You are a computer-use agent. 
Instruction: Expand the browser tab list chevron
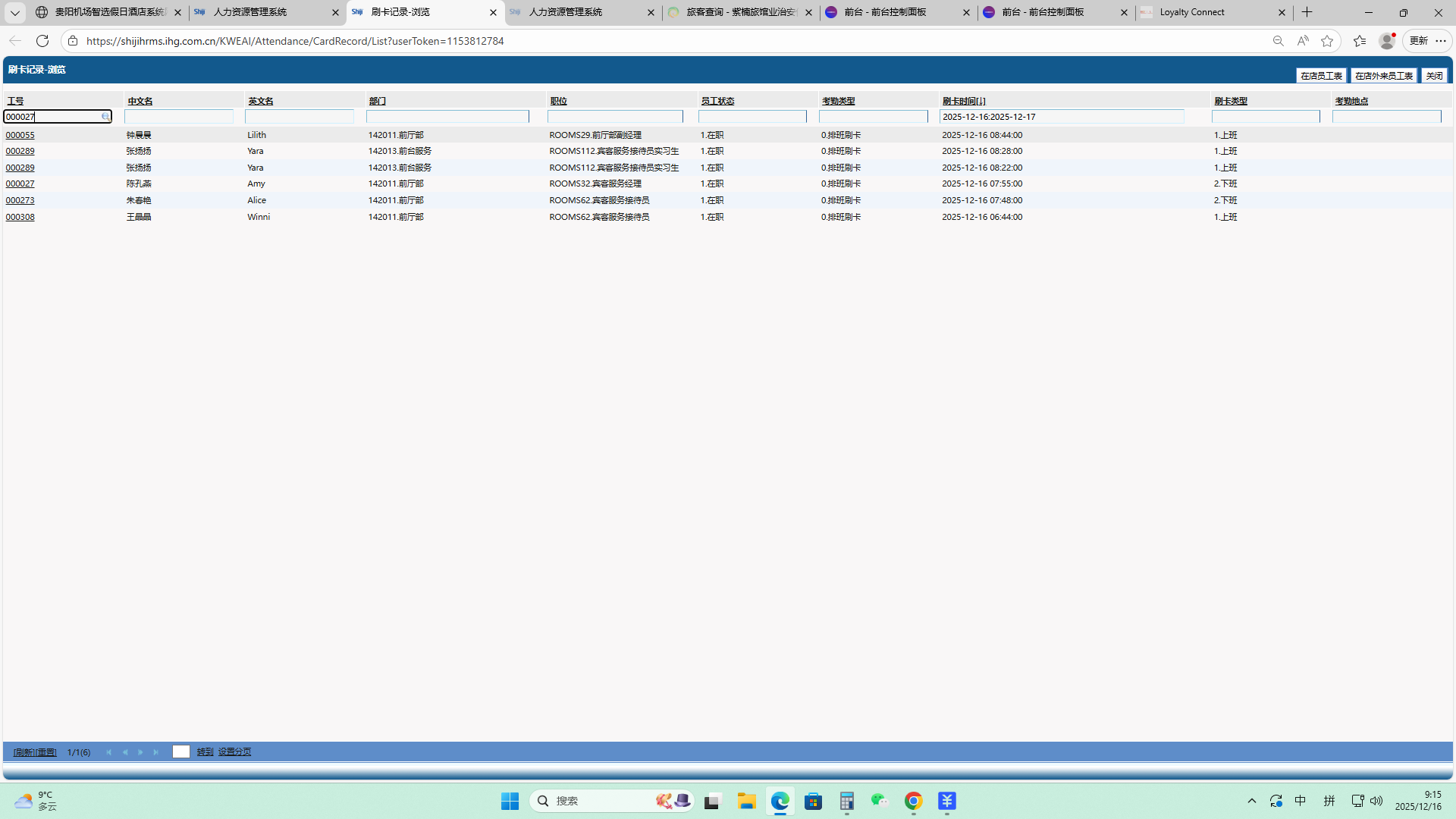[14, 12]
